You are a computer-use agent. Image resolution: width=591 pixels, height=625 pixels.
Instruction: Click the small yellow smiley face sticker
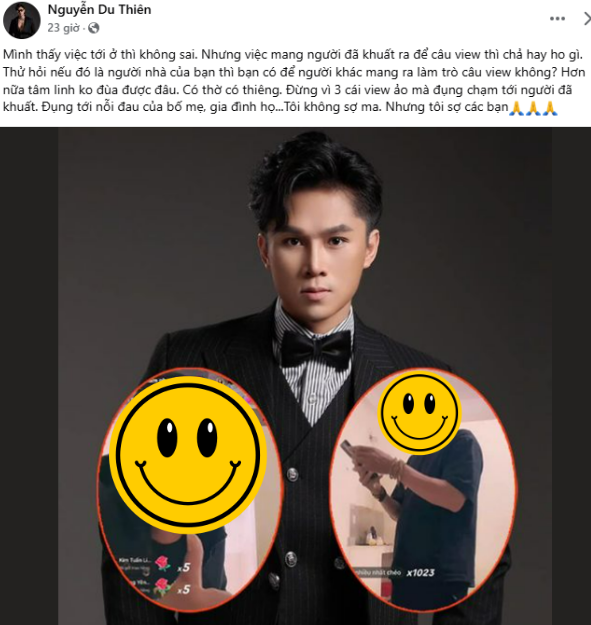pyautogui.click(x=419, y=412)
